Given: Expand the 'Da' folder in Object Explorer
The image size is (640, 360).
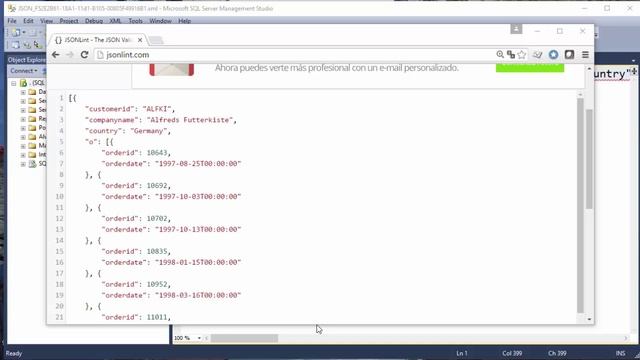Looking at the screenshot, I should [23, 92].
